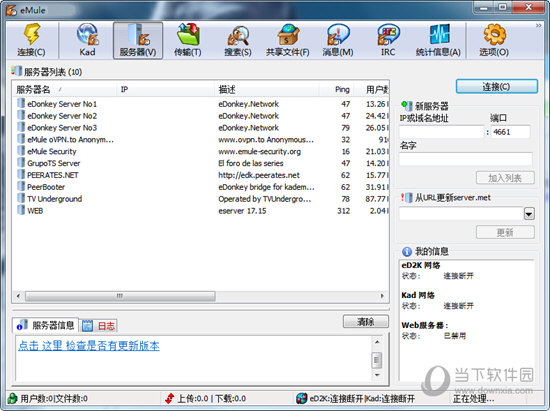Focus the IP or domain address field
Viewport: 550px width, 411px height.
(442, 132)
